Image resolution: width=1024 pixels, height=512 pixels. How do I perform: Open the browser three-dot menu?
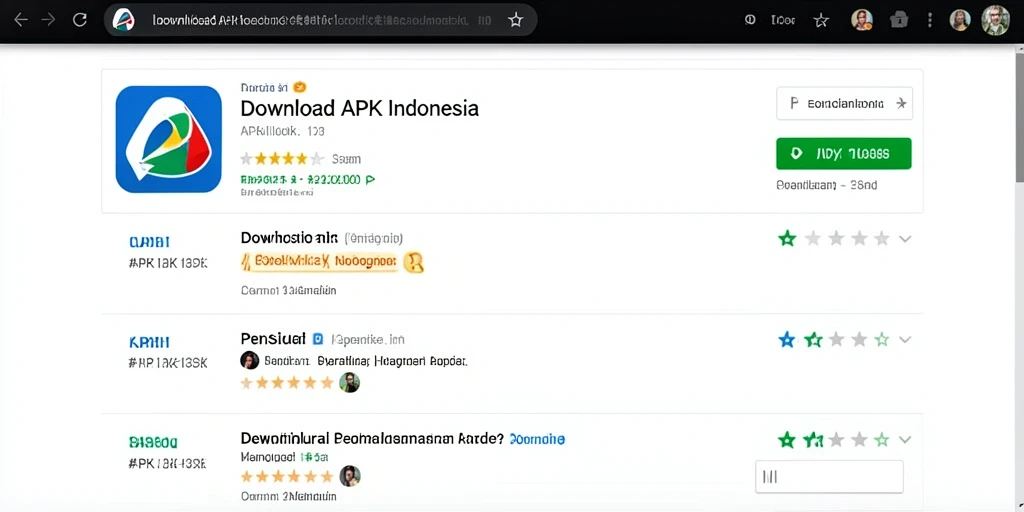pyautogui.click(x=930, y=20)
